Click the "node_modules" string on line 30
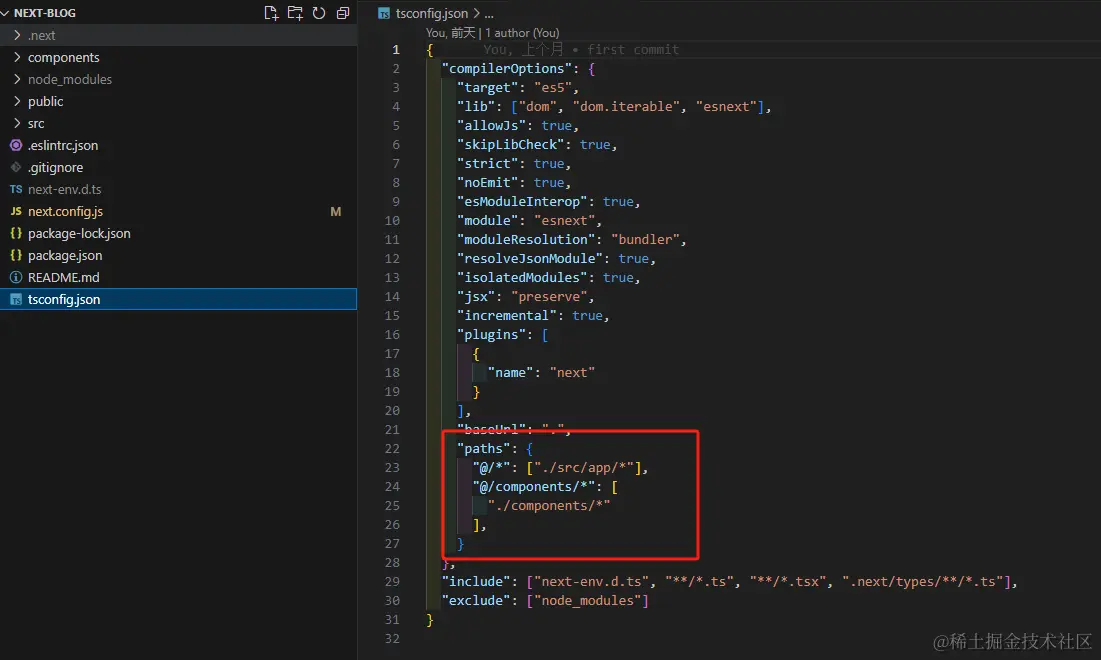The height and width of the screenshot is (660, 1101). pos(587,600)
